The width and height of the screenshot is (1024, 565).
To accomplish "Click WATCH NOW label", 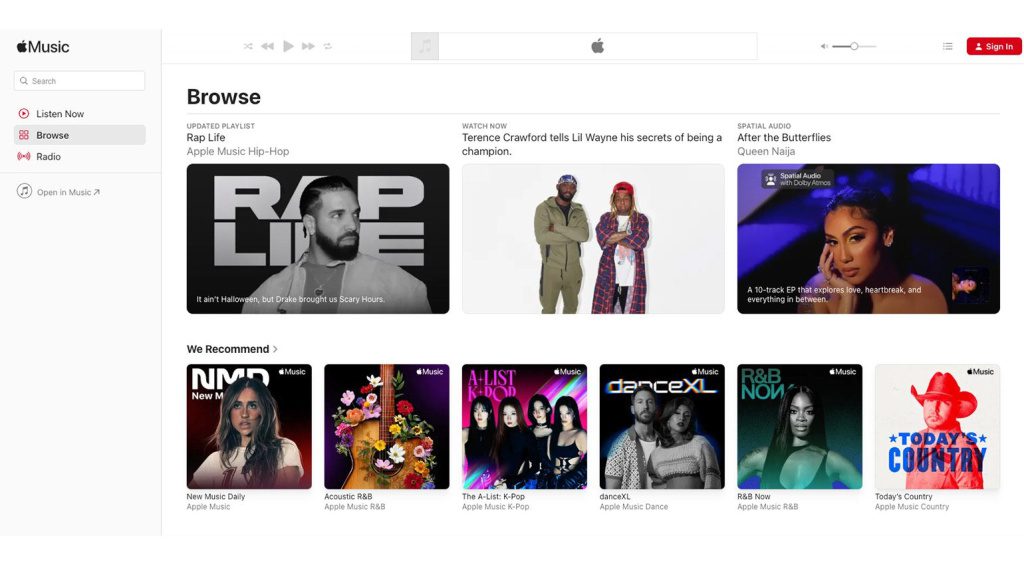I will click(485, 126).
